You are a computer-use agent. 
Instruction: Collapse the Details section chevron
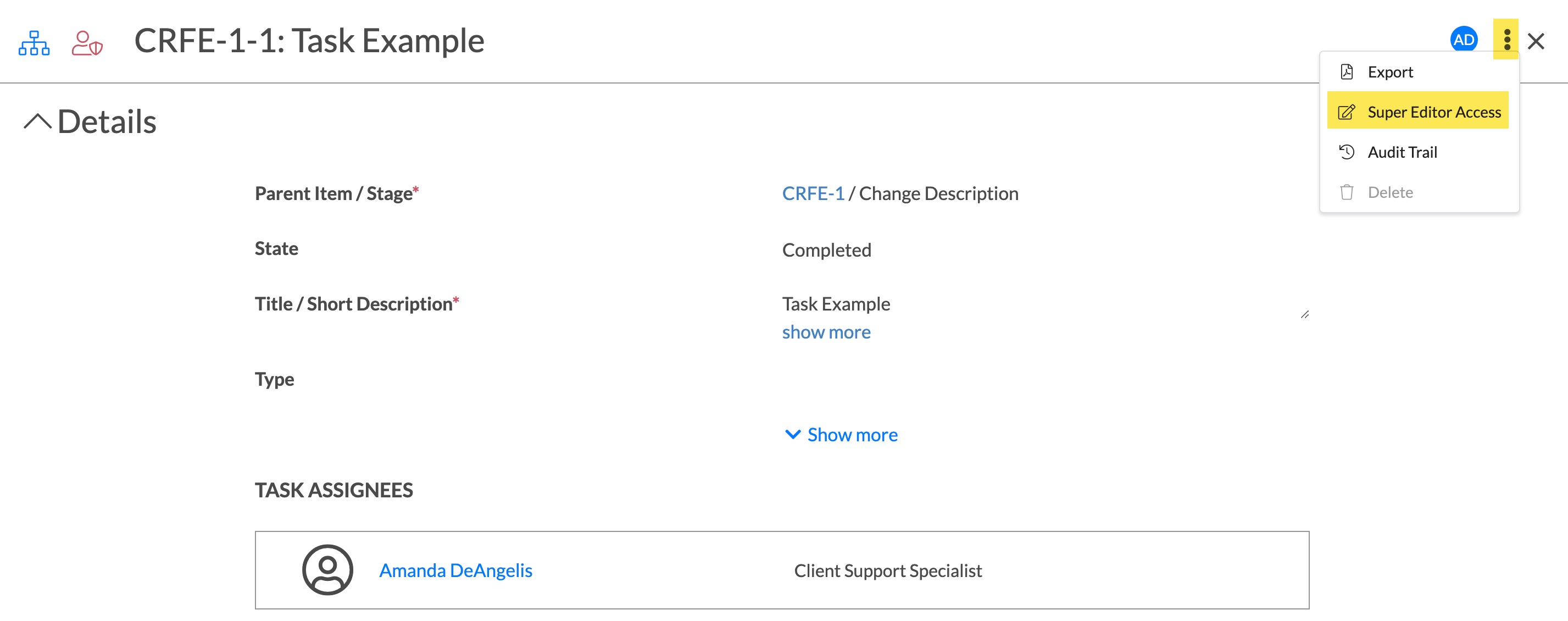(38, 121)
